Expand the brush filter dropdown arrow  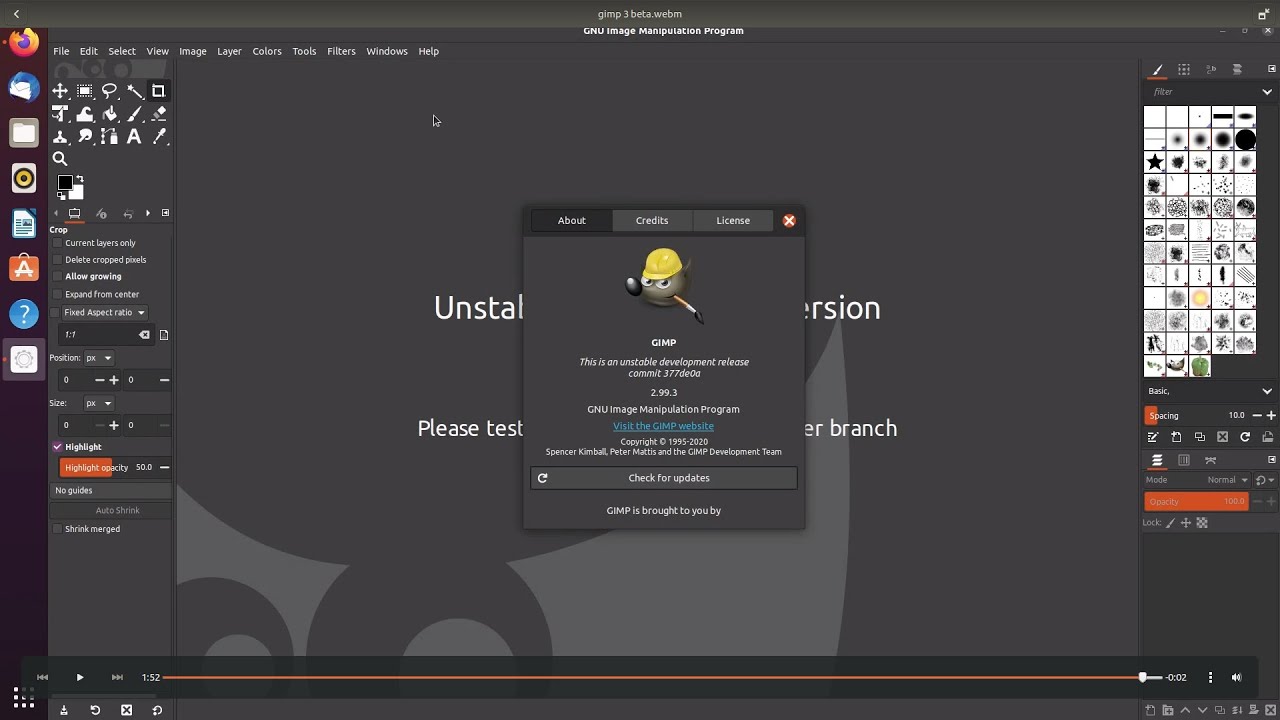click(1267, 92)
